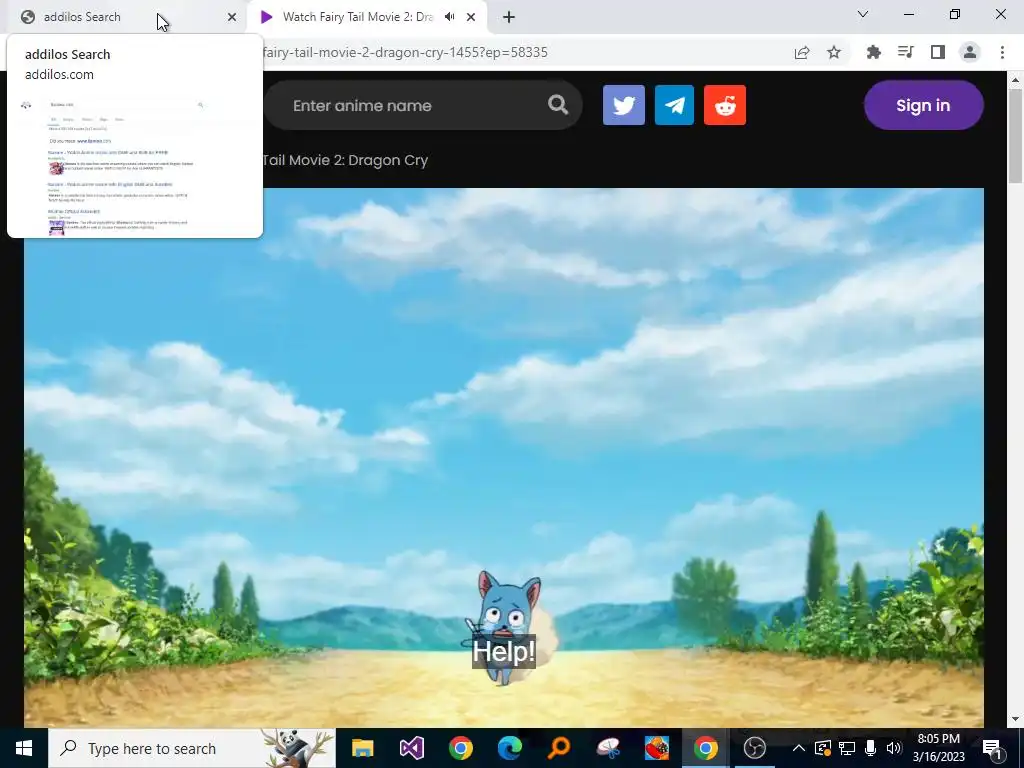
Task: Click the microphone tray icon
Action: 871,748
